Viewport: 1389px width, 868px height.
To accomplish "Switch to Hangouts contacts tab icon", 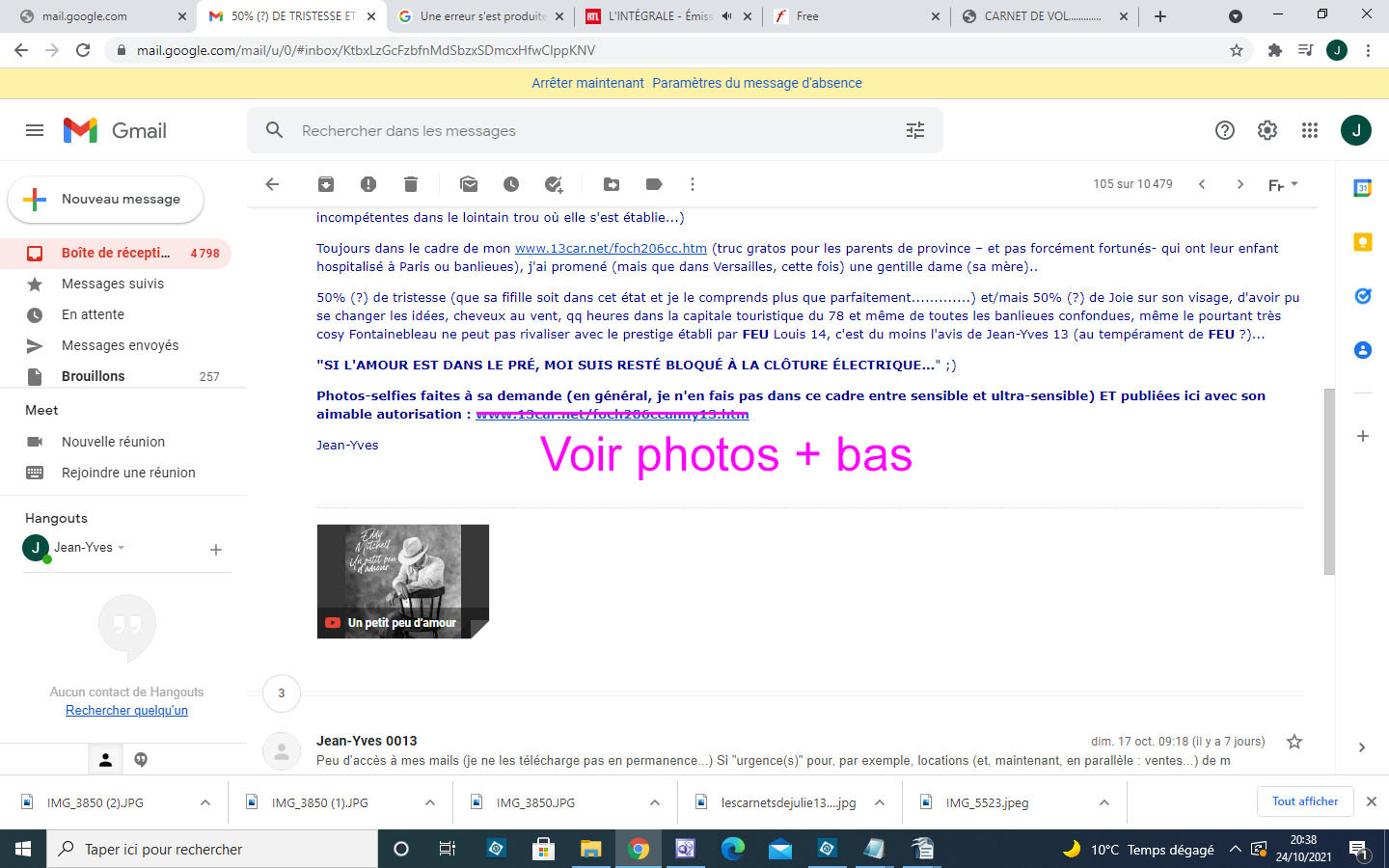I will 106,760.
